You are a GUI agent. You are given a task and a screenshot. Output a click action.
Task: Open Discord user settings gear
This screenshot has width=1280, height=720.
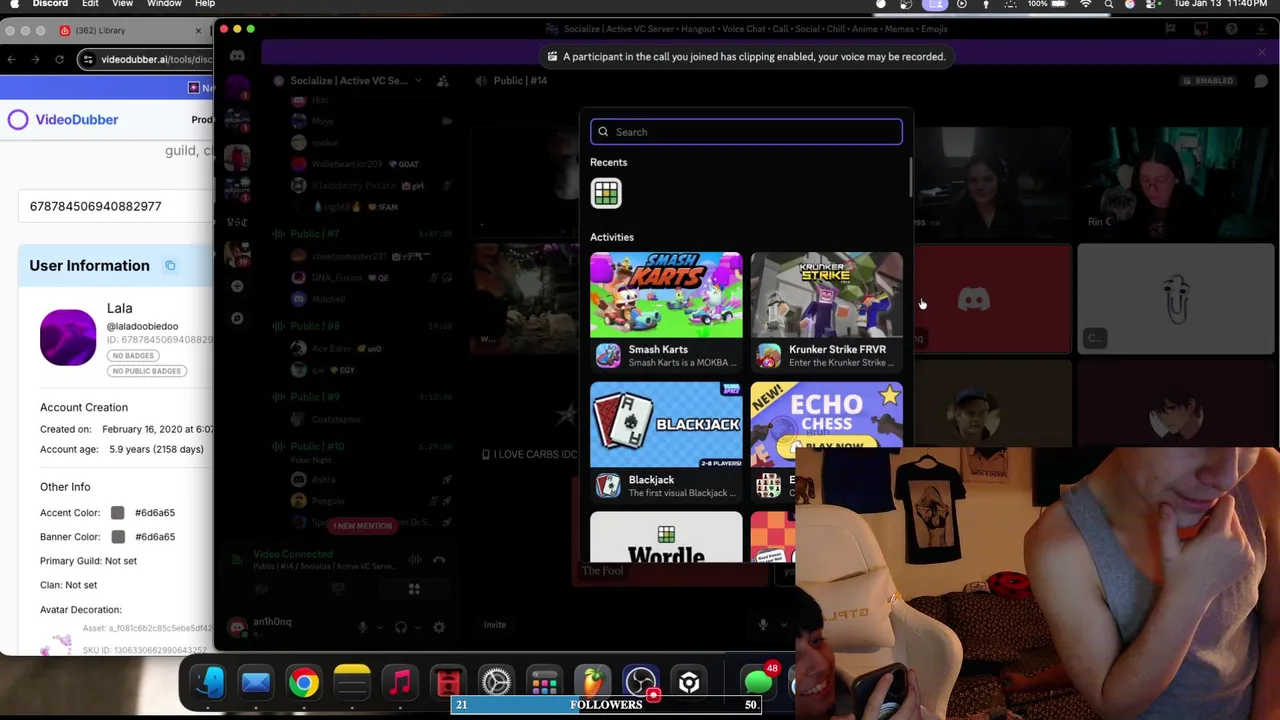pos(439,628)
